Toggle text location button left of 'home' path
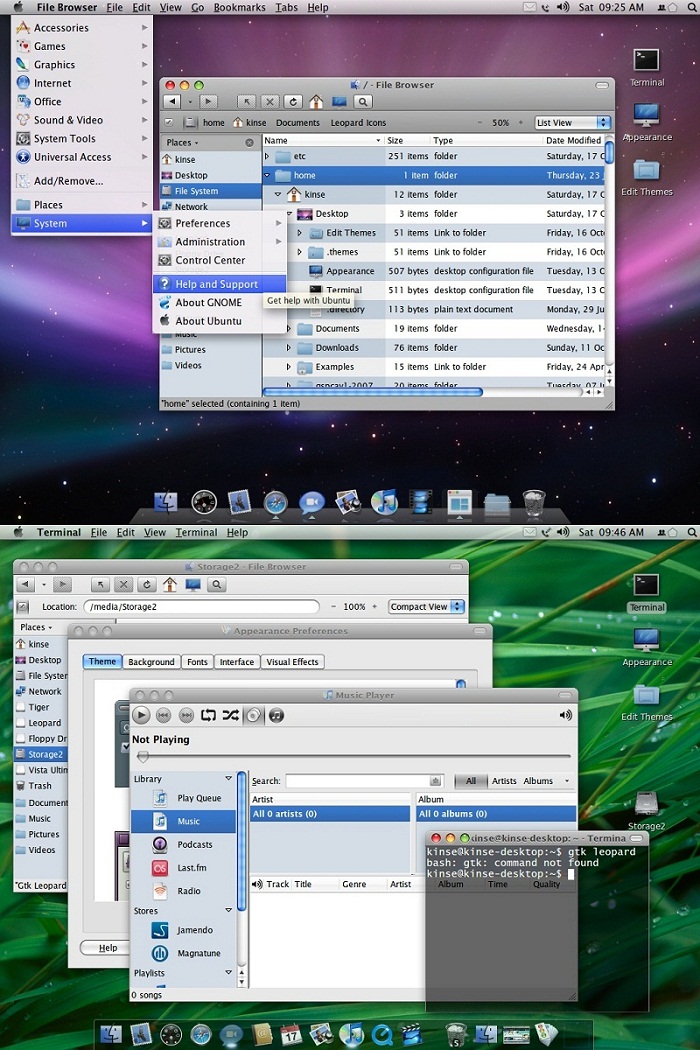This screenshot has height=1050, width=700. coord(169,123)
